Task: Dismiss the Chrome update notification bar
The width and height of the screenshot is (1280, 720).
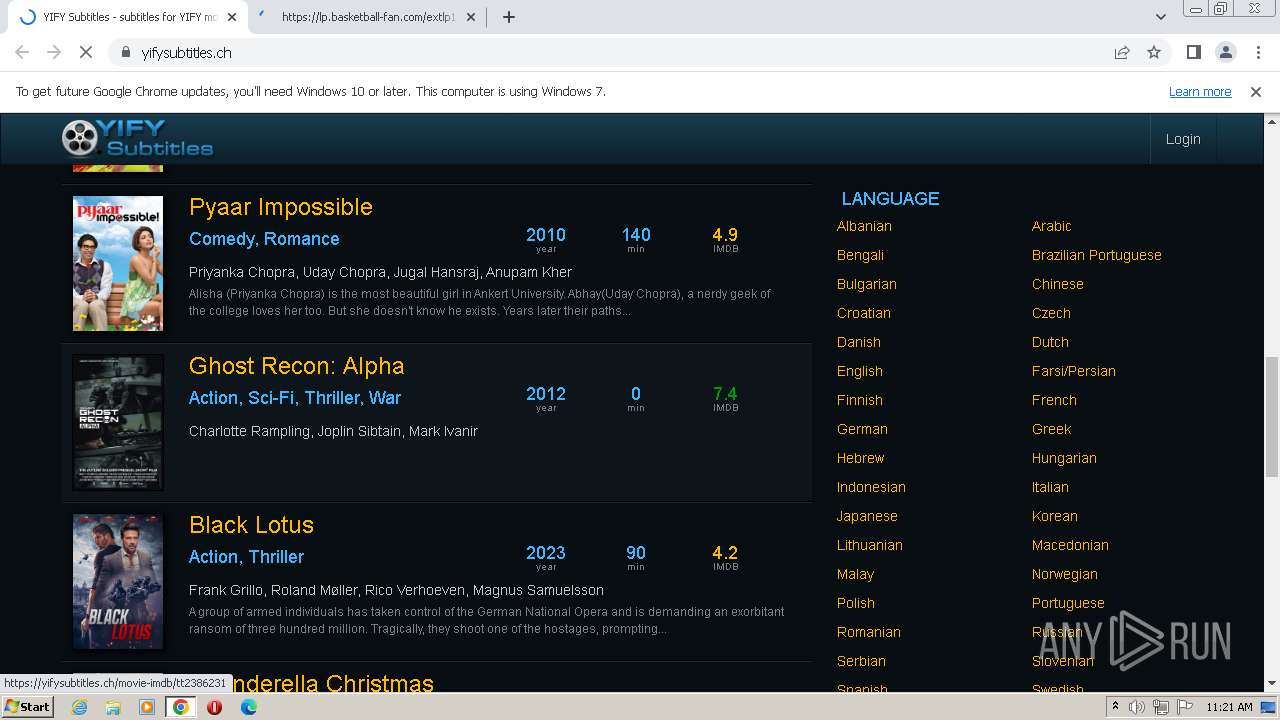Action: click(x=1256, y=91)
